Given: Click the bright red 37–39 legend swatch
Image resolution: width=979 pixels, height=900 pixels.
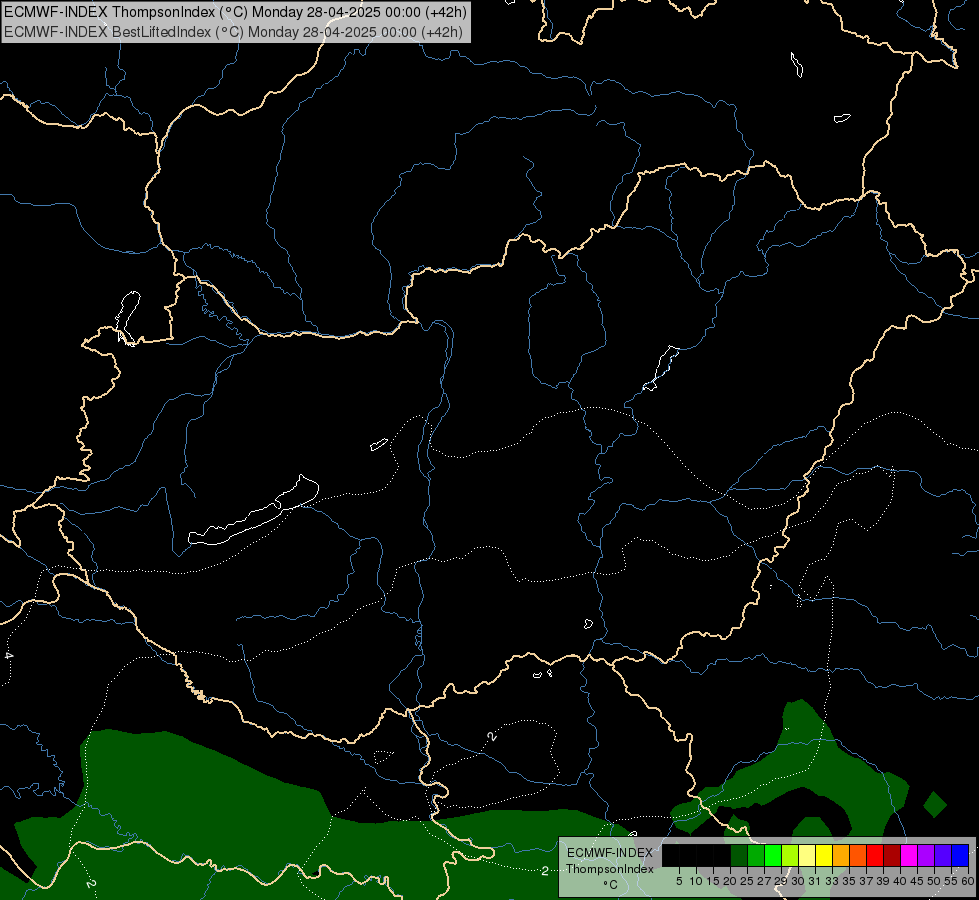Looking at the screenshot, I should pyautogui.click(x=875, y=855).
